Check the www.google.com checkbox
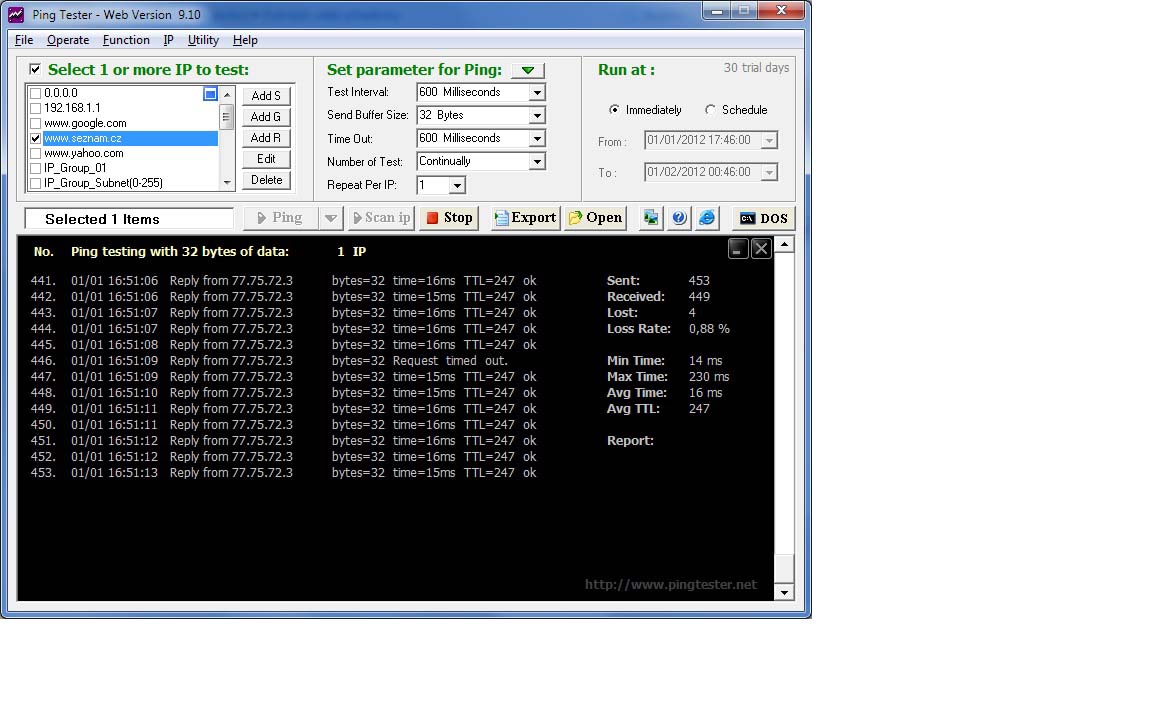 (x=35, y=123)
